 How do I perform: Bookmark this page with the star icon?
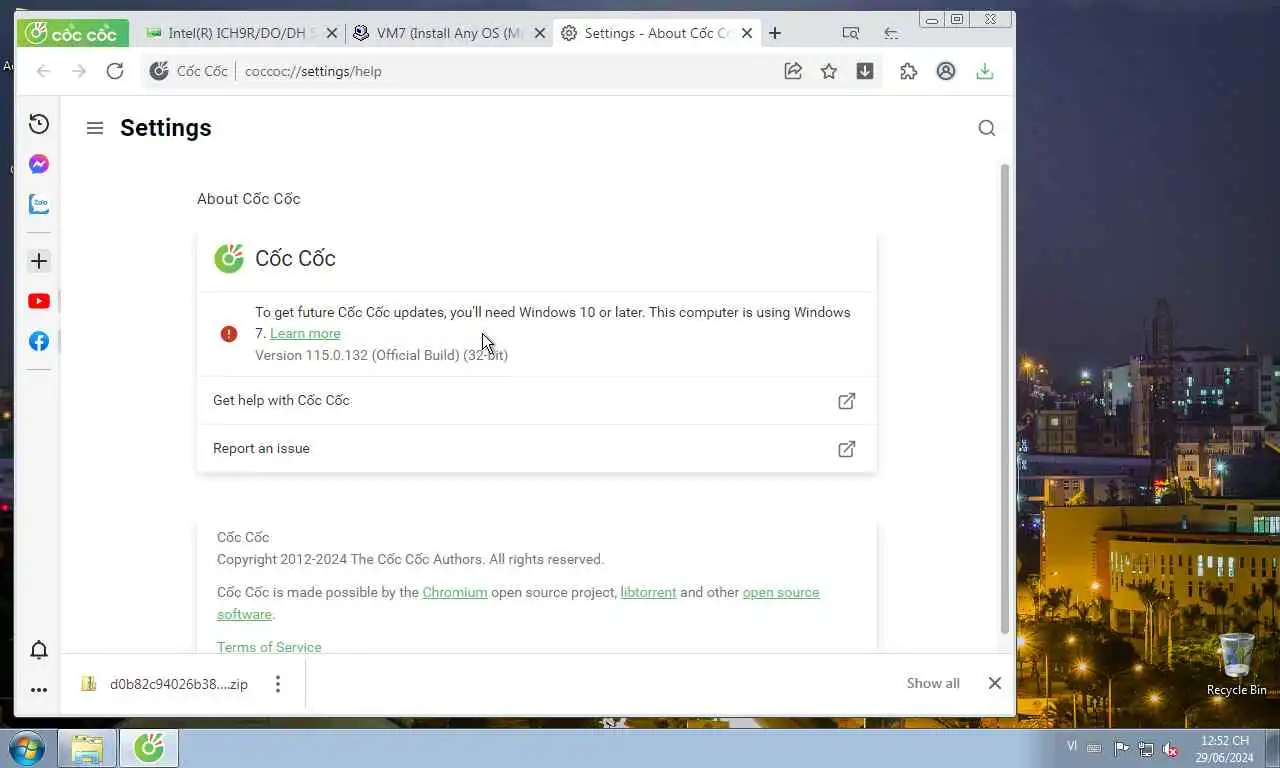coord(829,71)
